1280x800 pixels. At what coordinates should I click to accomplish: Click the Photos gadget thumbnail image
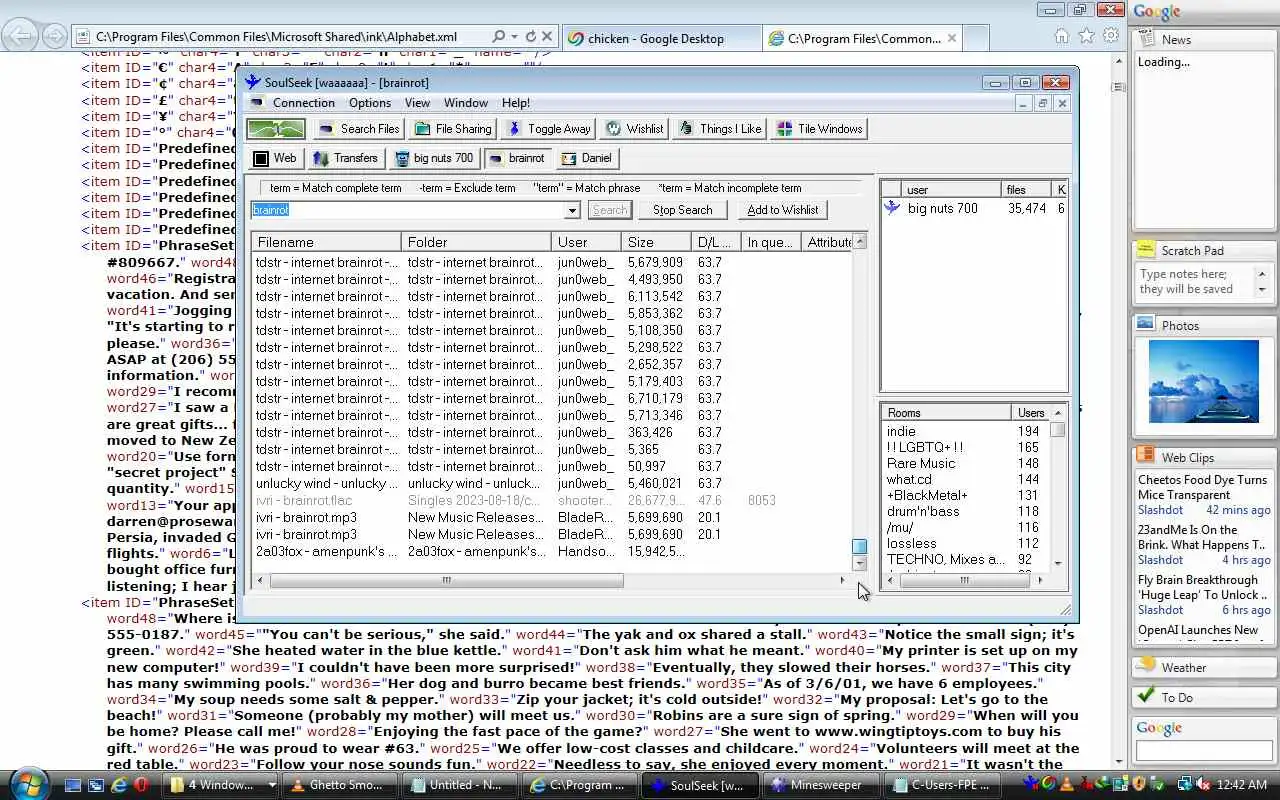pyautogui.click(x=1203, y=381)
